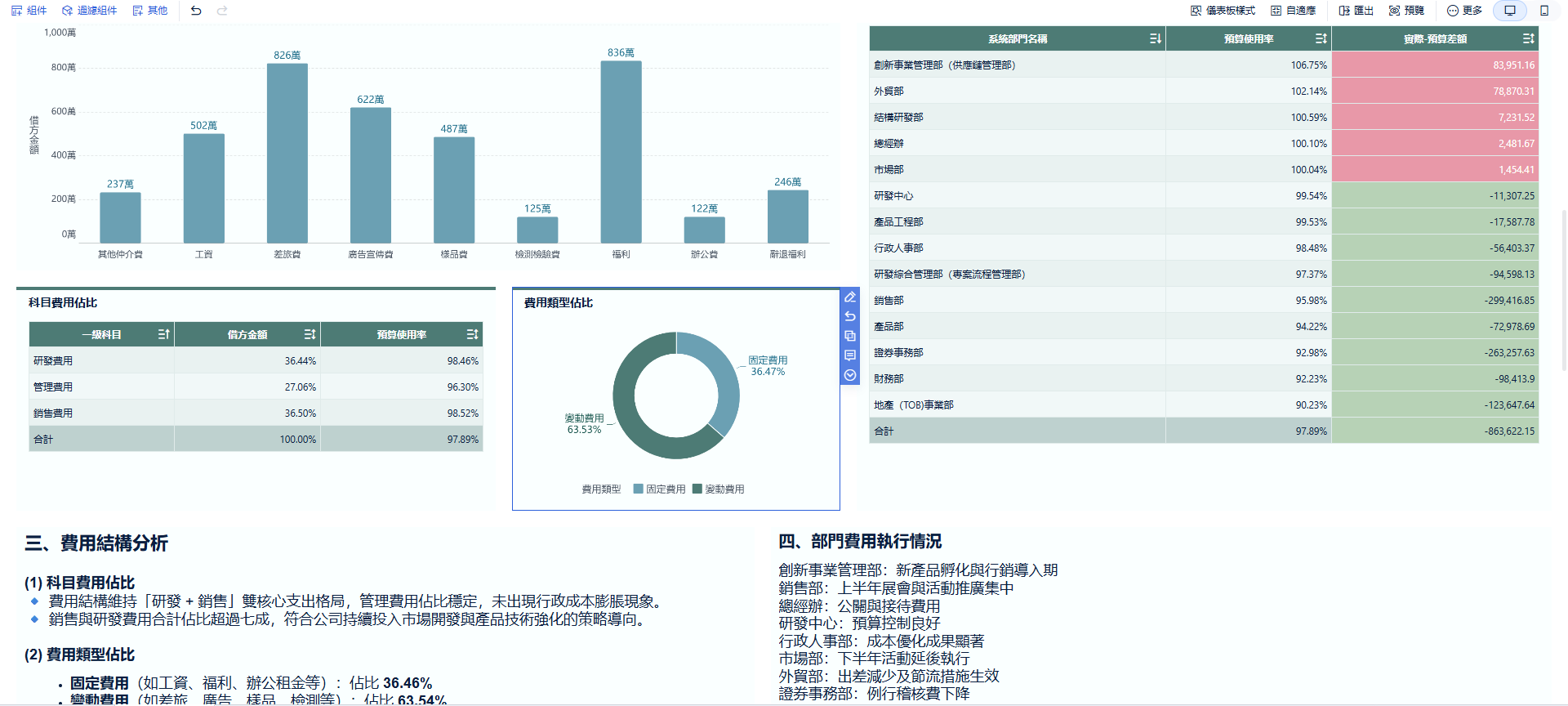
Task: Click the revert arrow on chart side toolbar
Action: click(850, 316)
